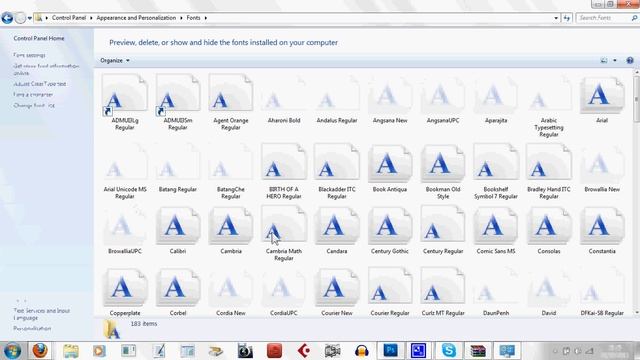Open the Personalization link in sidebar
Viewport: 640px width, 360px height.
click(x=32, y=329)
